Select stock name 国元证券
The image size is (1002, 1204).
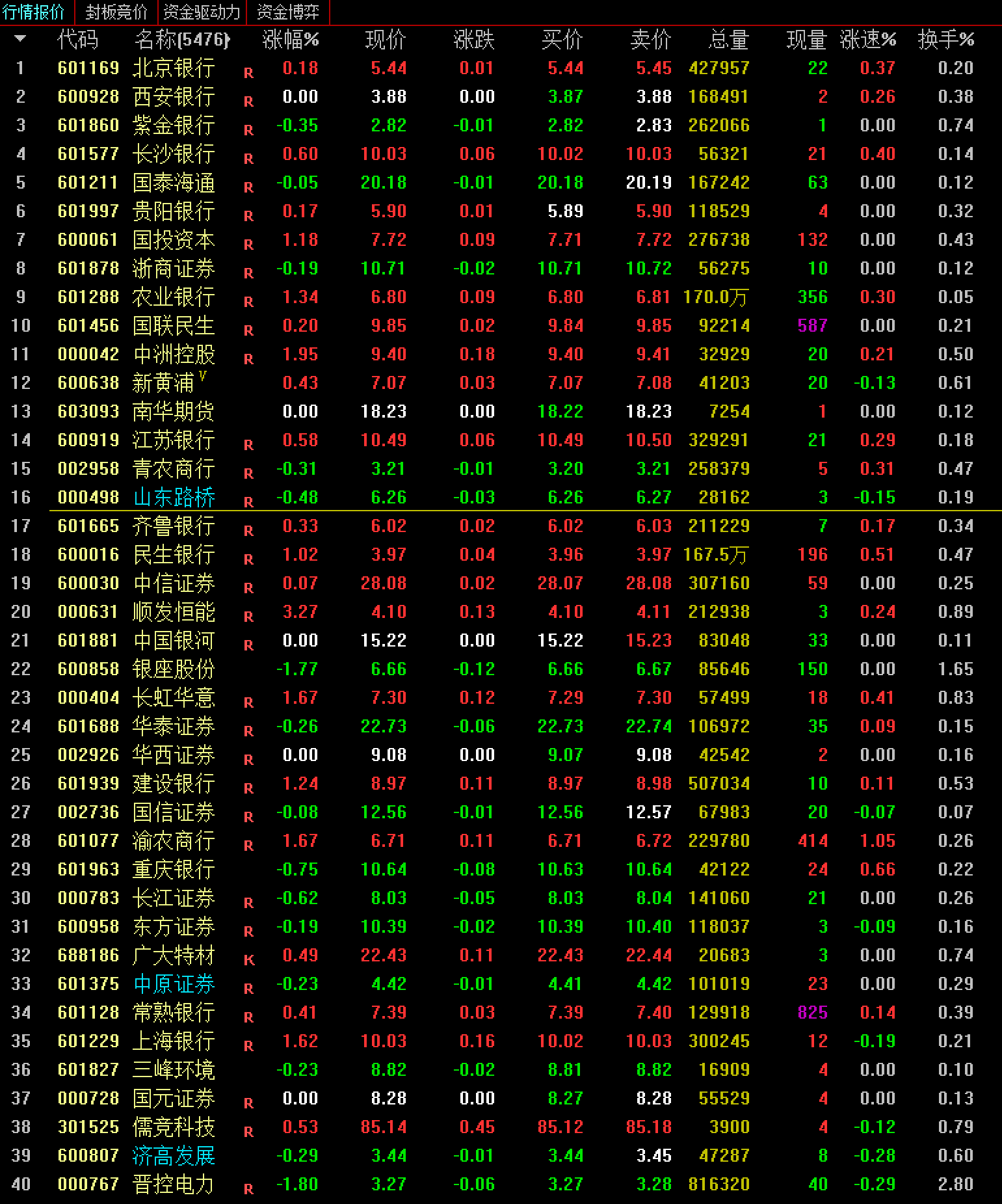[174, 1099]
